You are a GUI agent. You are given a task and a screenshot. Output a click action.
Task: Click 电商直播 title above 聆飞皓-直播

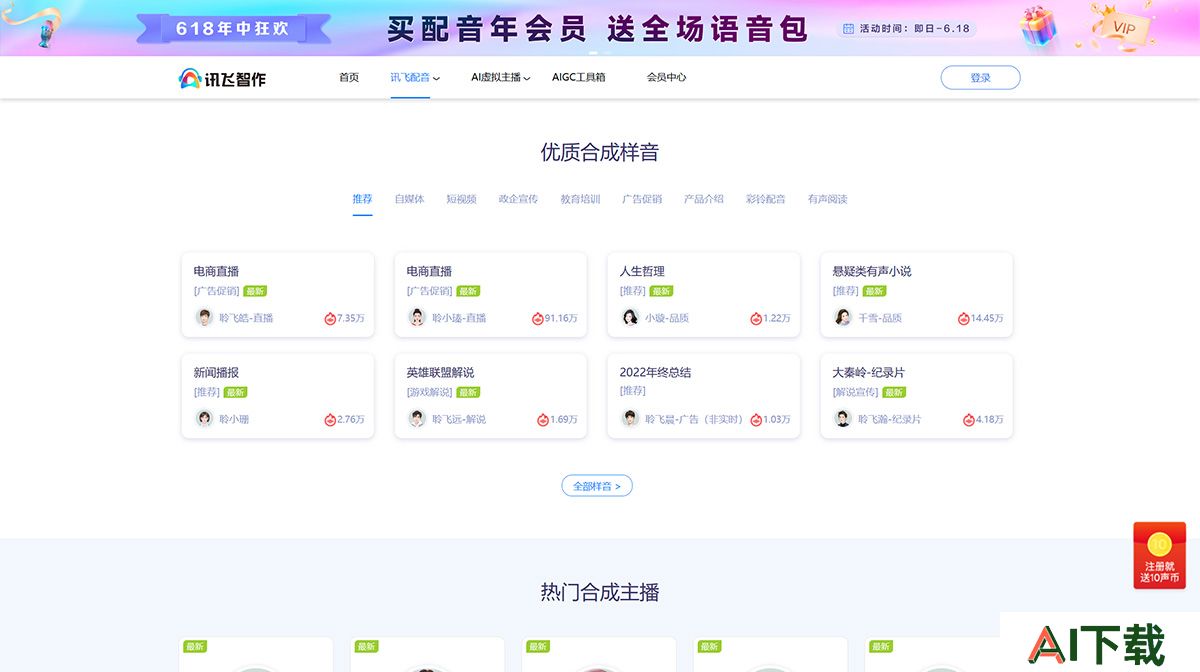coord(216,271)
